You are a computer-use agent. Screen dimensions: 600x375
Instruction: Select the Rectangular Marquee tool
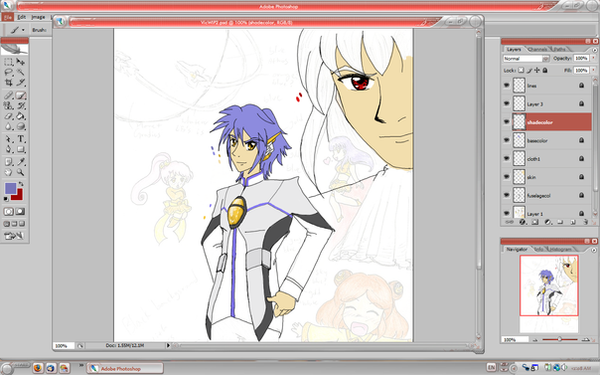click(x=8, y=62)
